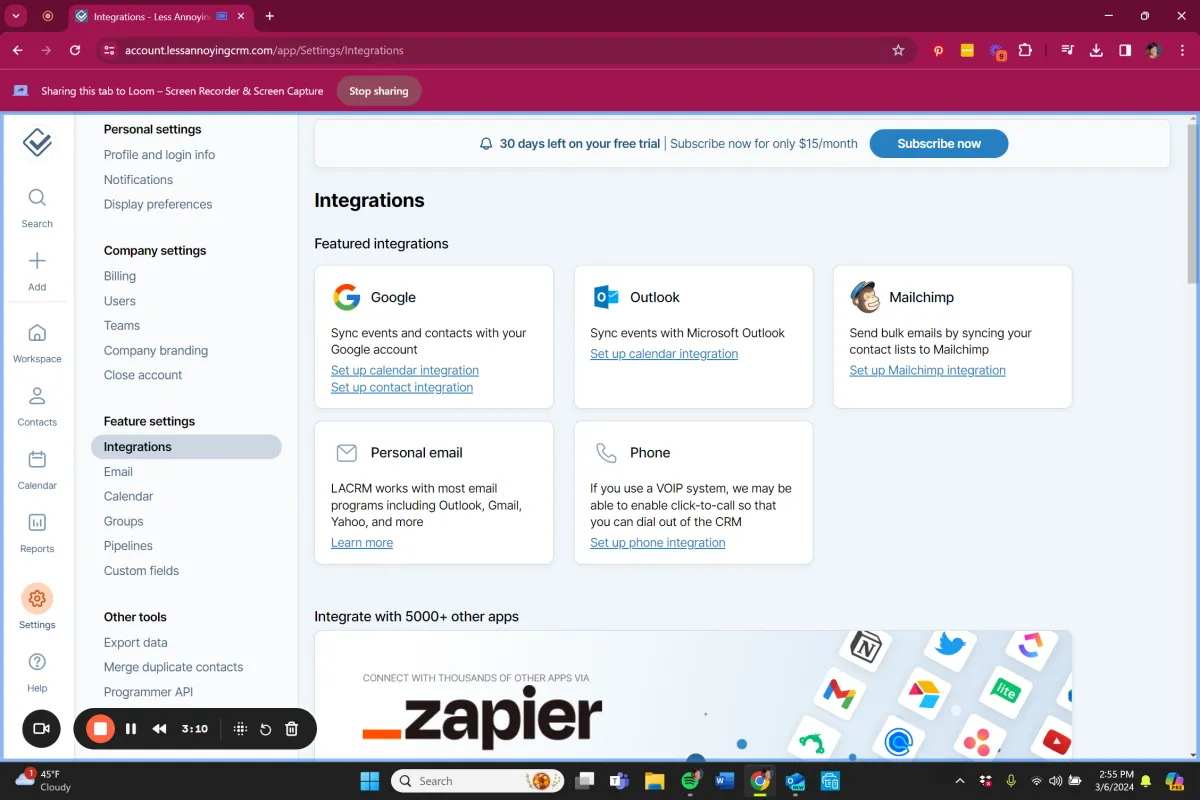1200x800 pixels.
Task: Click Learn more under Personal email
Action: (362, 543)
